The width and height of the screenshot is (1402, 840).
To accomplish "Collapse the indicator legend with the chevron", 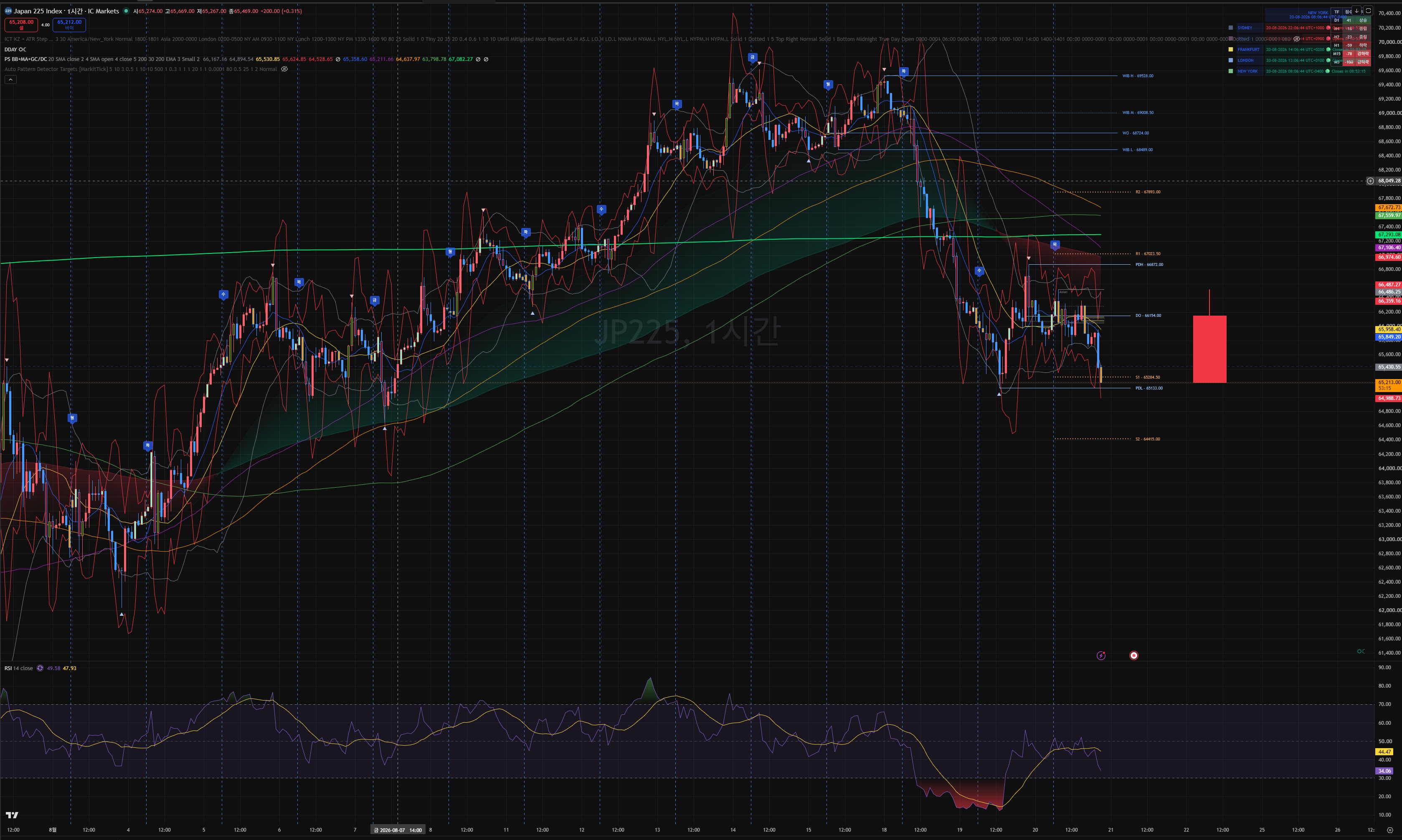I will [x=10, y=80].
